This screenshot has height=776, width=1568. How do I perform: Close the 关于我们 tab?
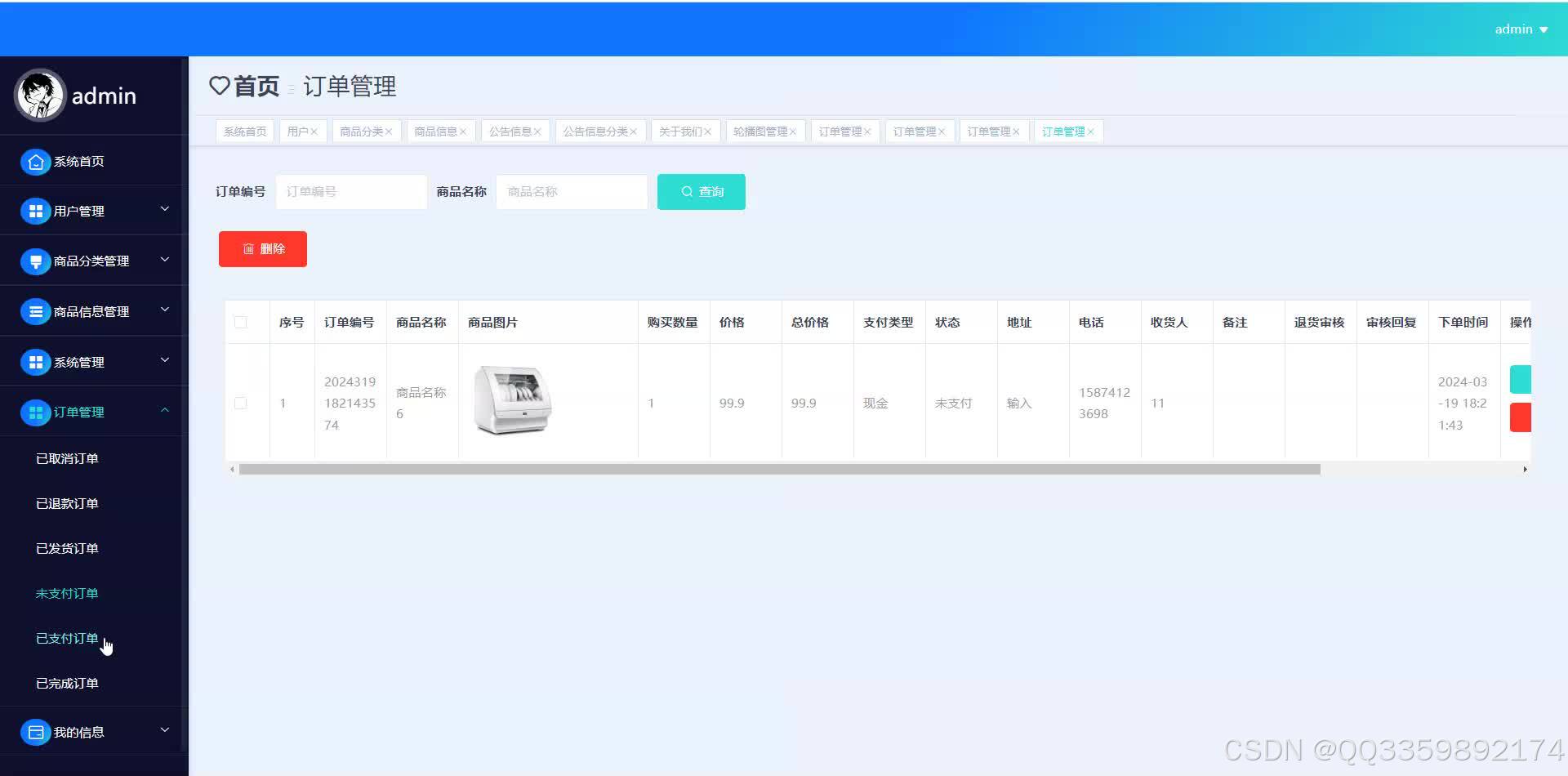pyautogui.click(x=707, y=132)
